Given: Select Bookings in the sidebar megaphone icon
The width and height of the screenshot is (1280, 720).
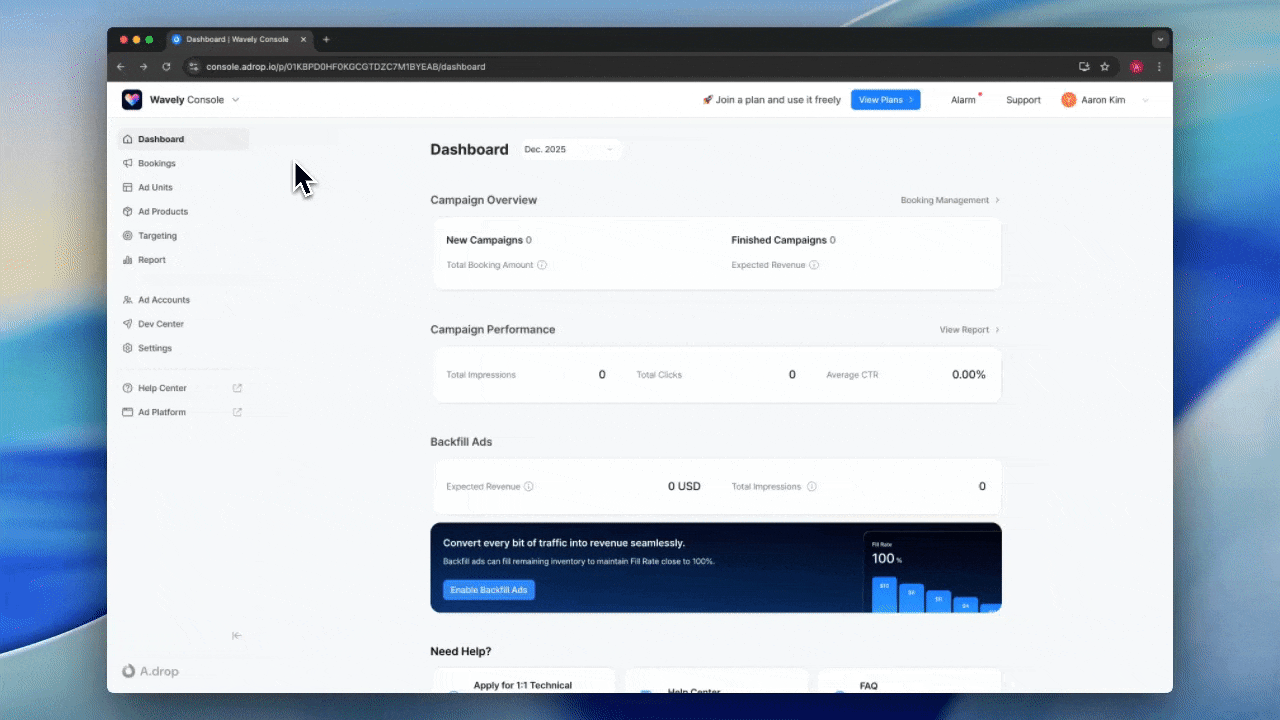Looking at the screenshot, I should 130,163.
